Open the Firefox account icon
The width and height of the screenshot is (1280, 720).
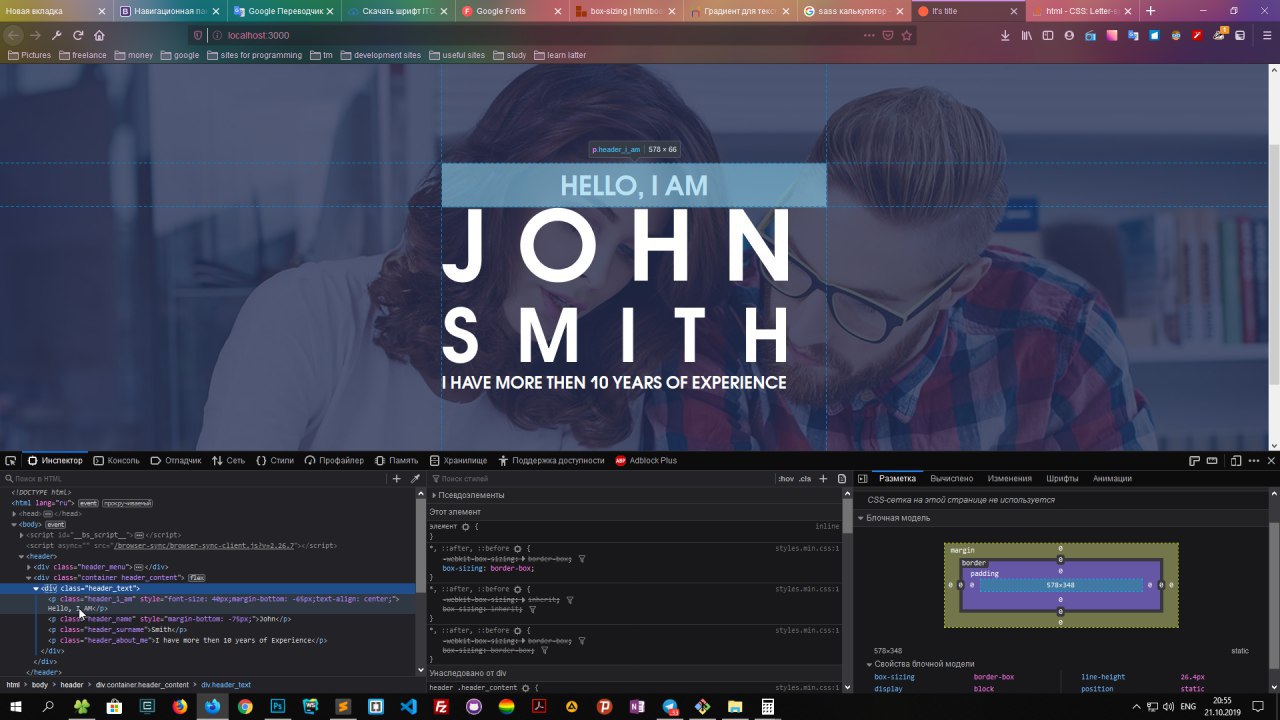(x=1069, y=35)
